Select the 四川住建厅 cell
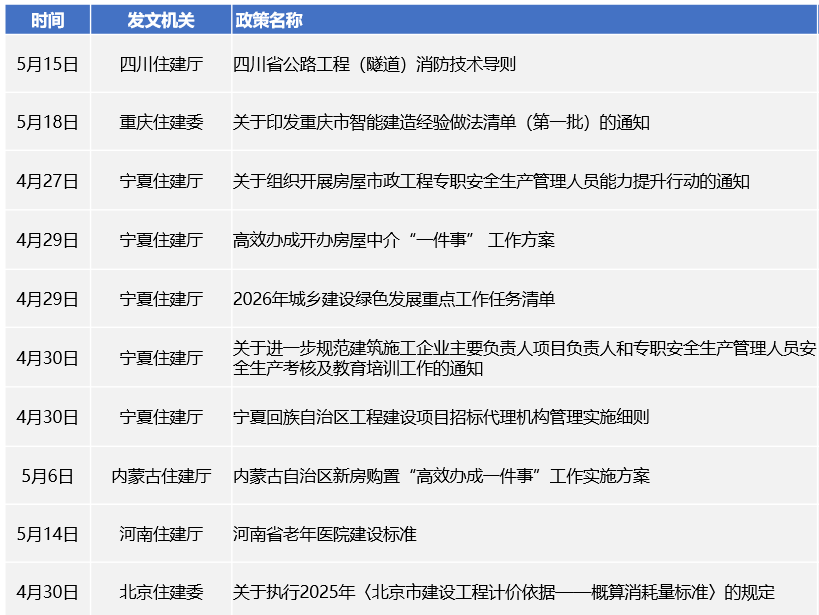The height and width of the screenshot is (615, 819). 161,64
